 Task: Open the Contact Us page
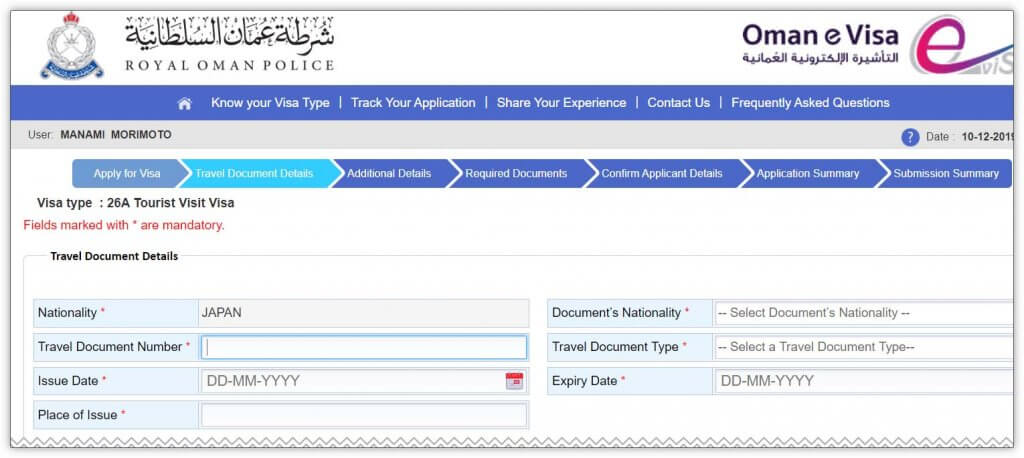click(x=678, y=103)
